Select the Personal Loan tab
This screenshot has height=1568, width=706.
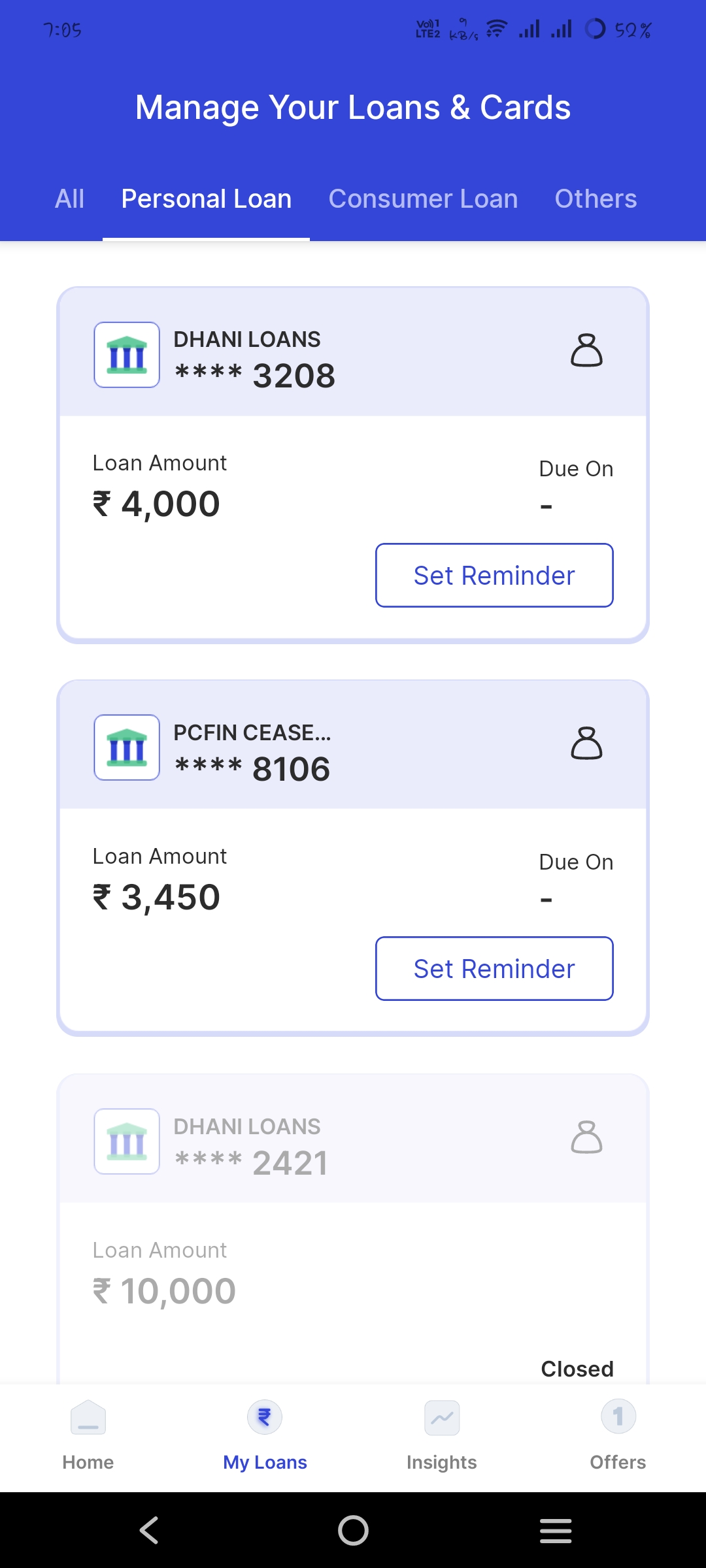(207, 199)
